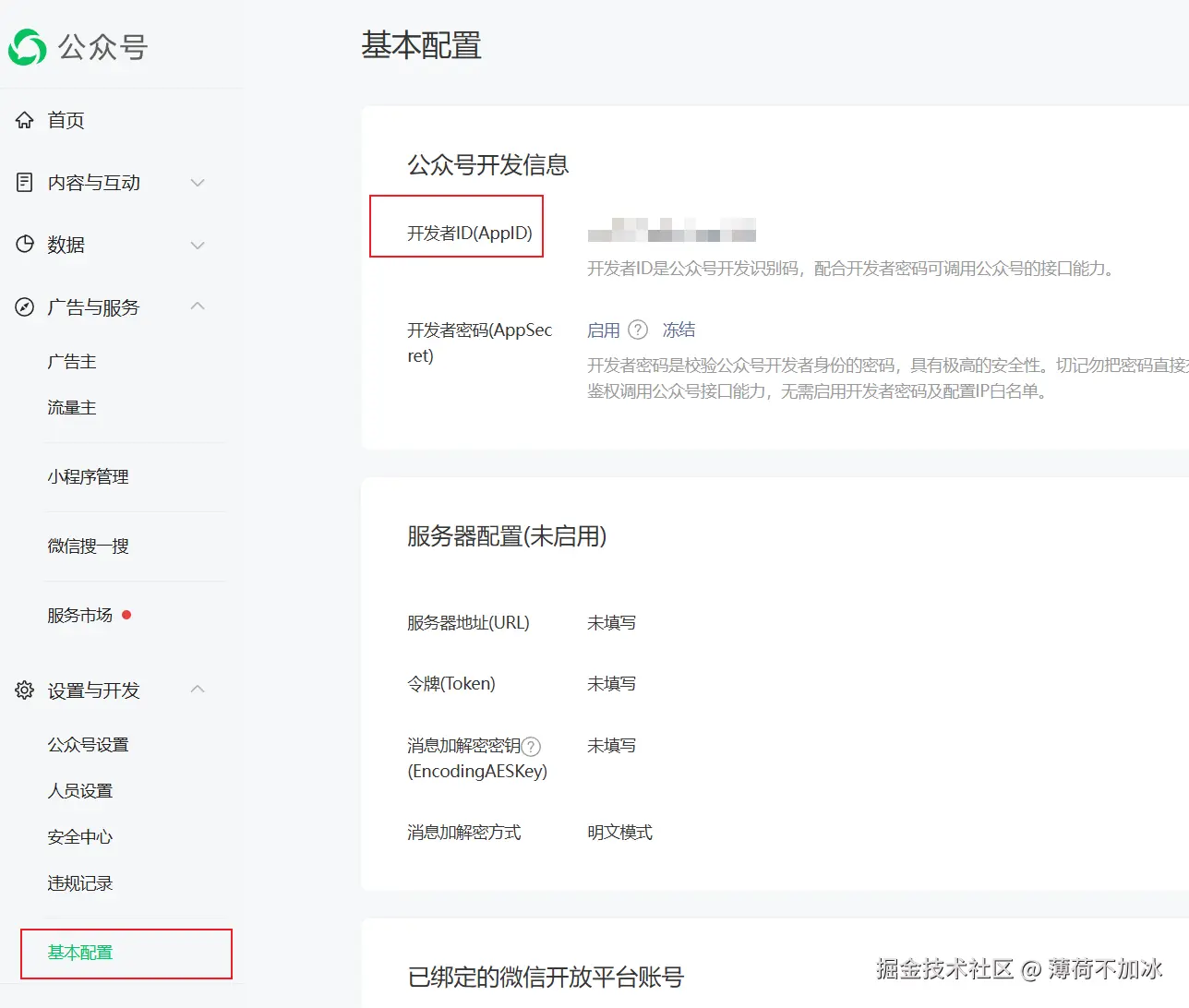The height and width of the screenshot is (1008, 1189).
Task: Select 基本配置 in the sidebar
Action: pyautogui.click(x=79, y=953)
